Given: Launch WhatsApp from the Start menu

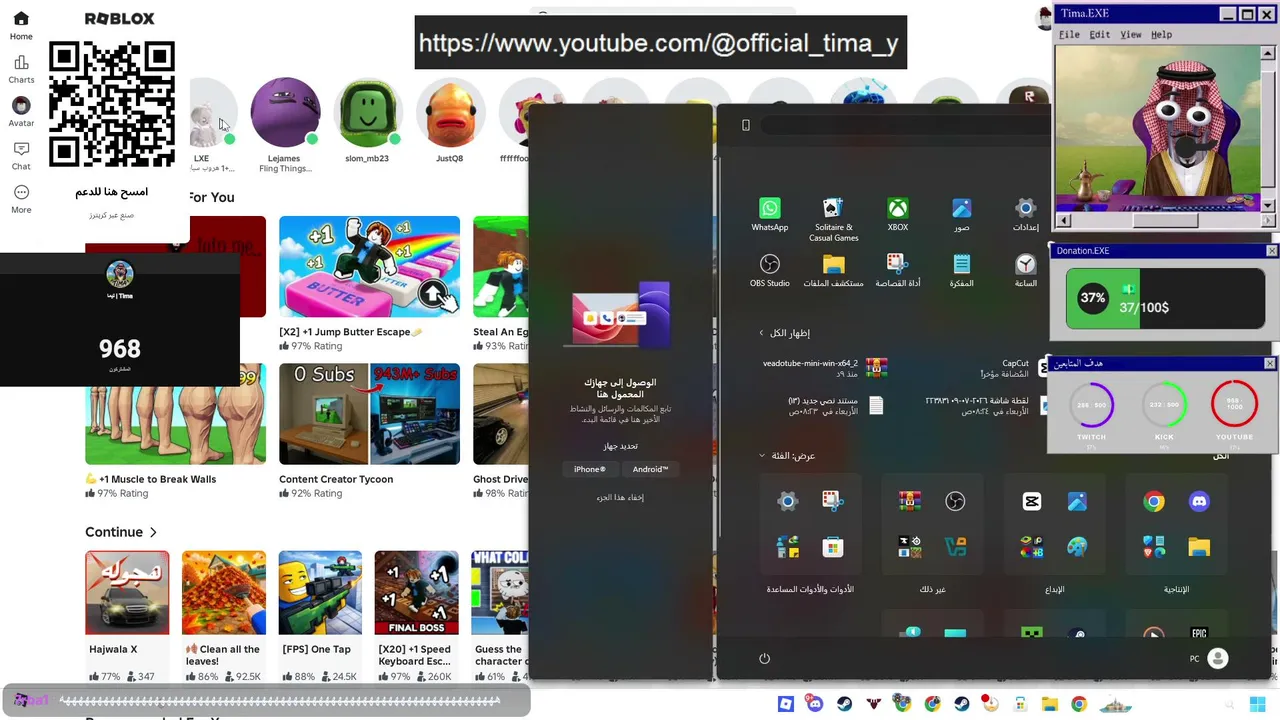Looking at the screenshot, I should 770,214.
